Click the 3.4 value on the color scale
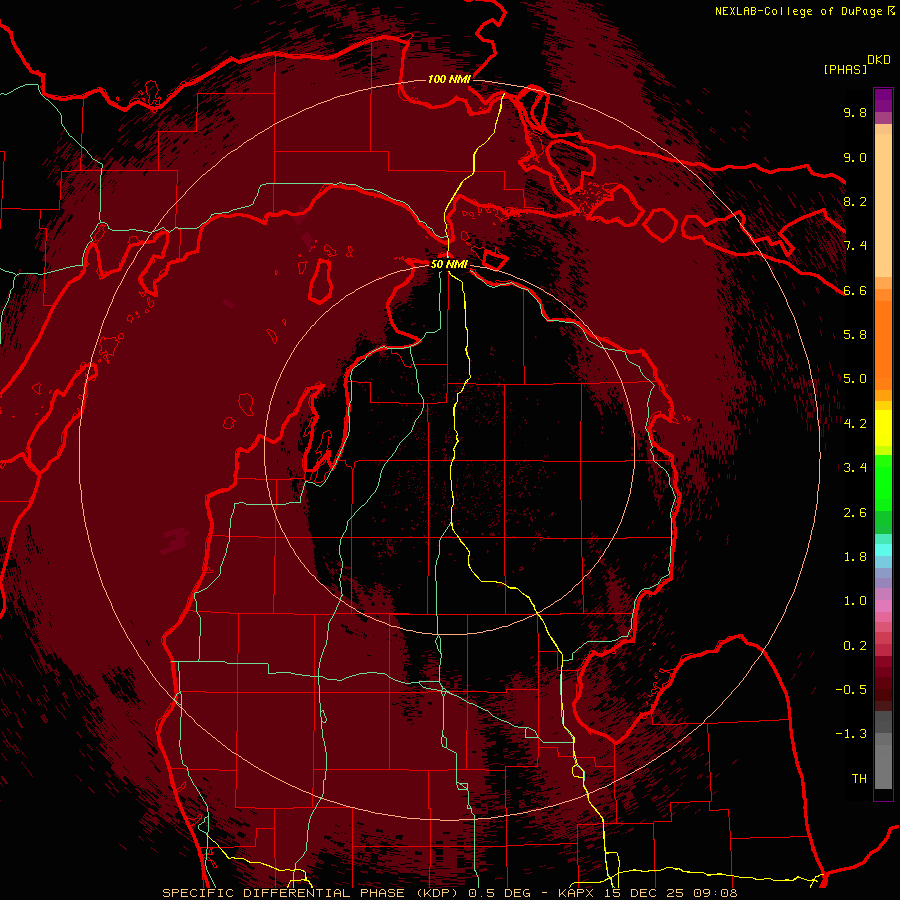900x900 pixels. click(x=855, y=468)
